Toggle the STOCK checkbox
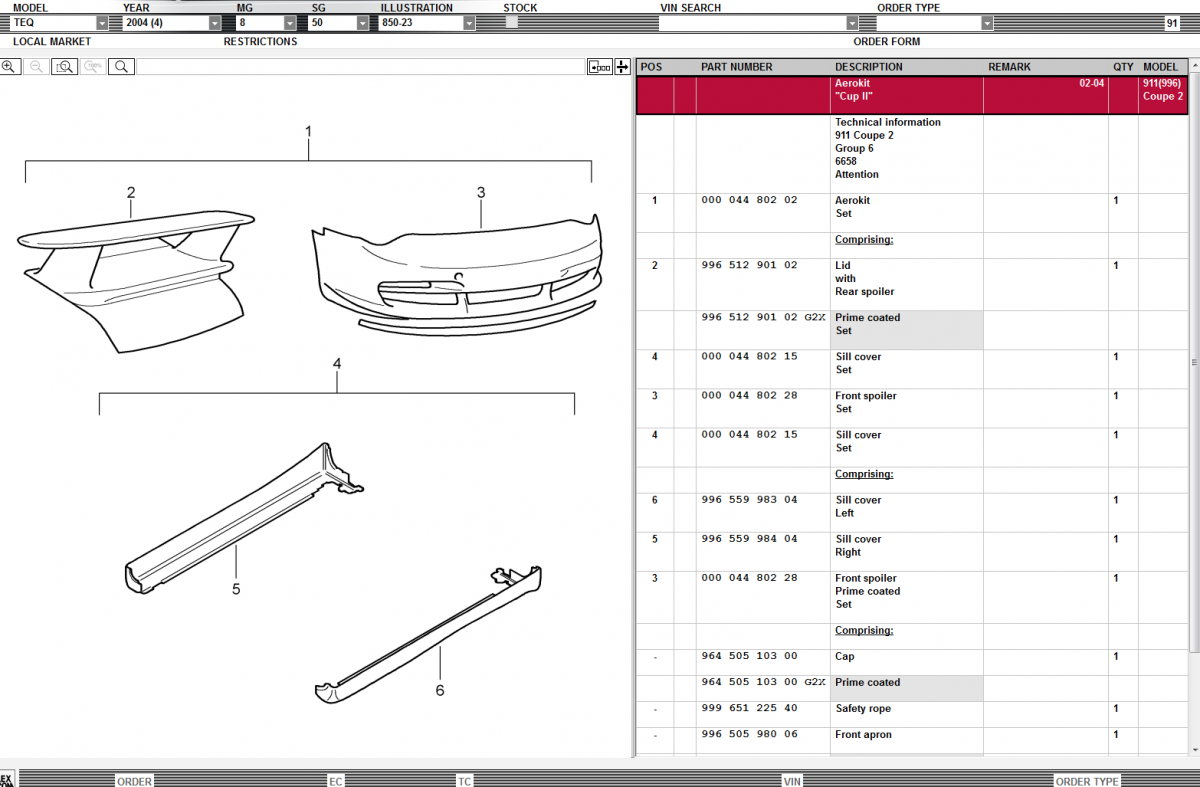 pyautogui.click(x=511, y=23)
